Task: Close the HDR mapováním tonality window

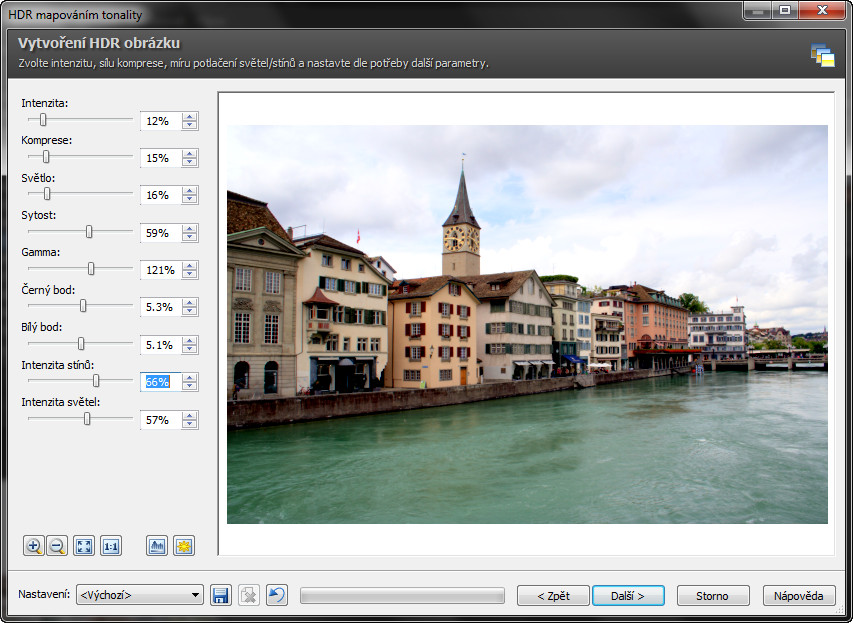Action: (x=822, y=10)
